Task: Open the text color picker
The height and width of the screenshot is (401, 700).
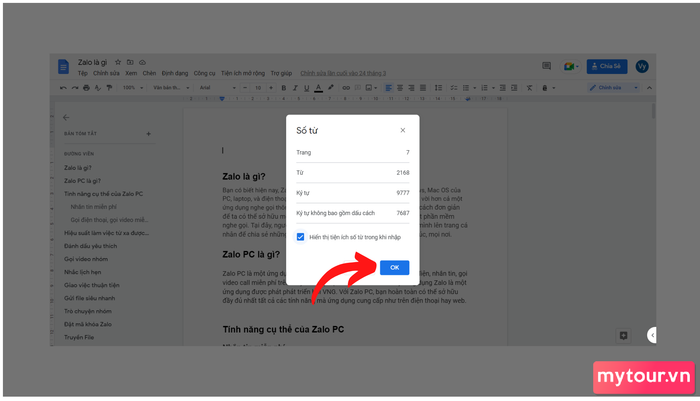Action: (x=318, y=88)
